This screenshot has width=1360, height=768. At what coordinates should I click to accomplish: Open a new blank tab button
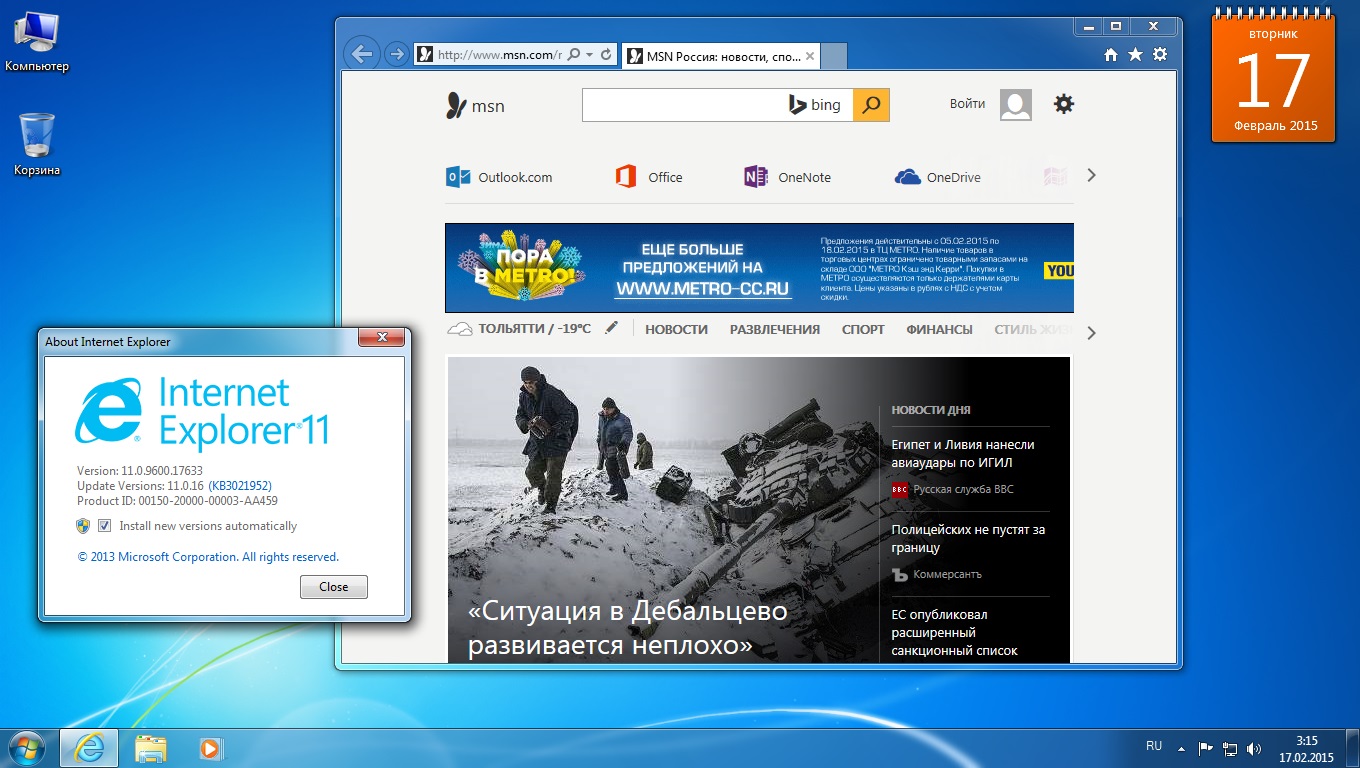pyautogui.click(x=834, y=56)
